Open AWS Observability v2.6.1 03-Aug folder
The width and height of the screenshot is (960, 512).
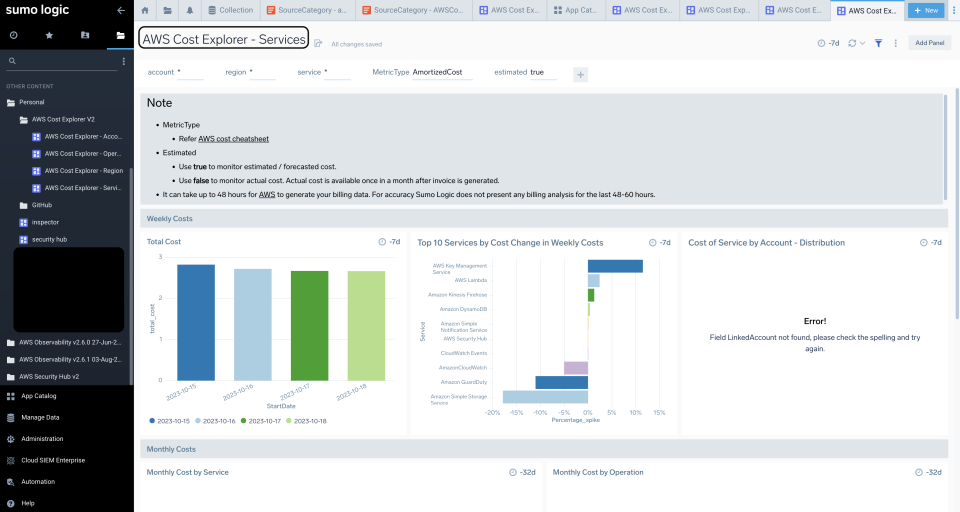pos(64,360)
